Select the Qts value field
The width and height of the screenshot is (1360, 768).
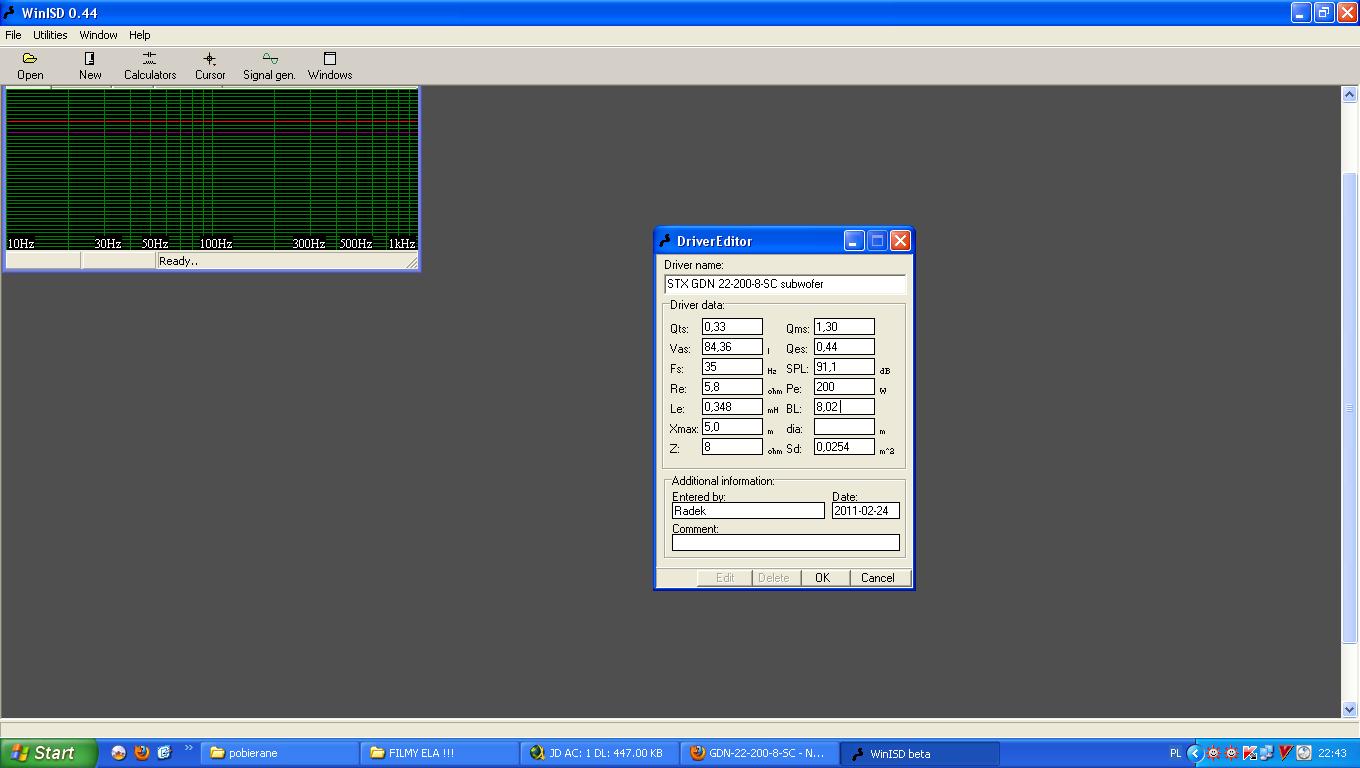click(732, 327)
